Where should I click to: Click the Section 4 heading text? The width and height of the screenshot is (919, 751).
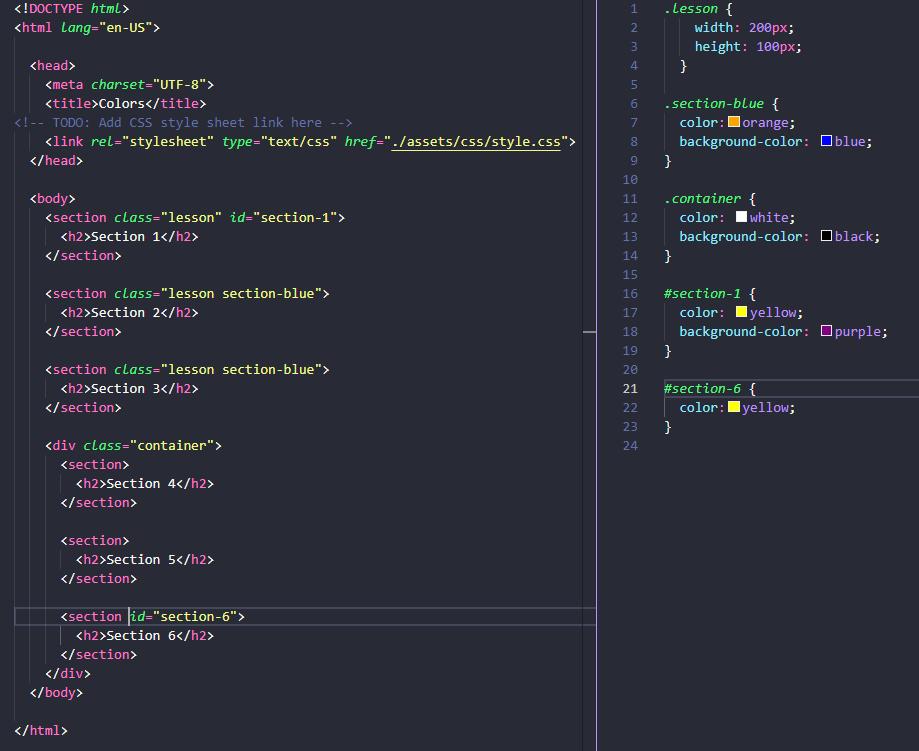coord(141,484)
